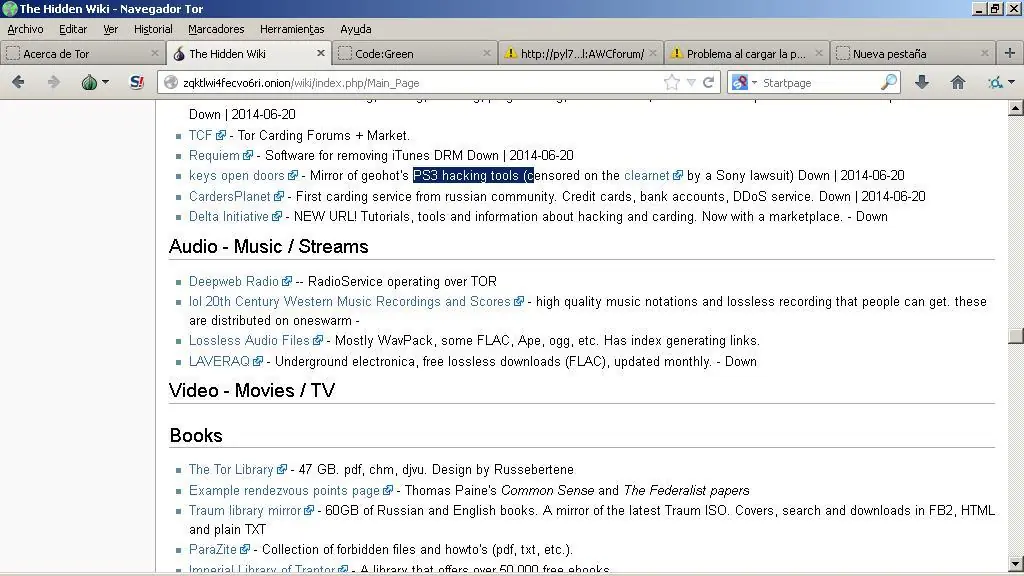Open the Marcadores menu
1024x576 pixels.
point(216,29)
